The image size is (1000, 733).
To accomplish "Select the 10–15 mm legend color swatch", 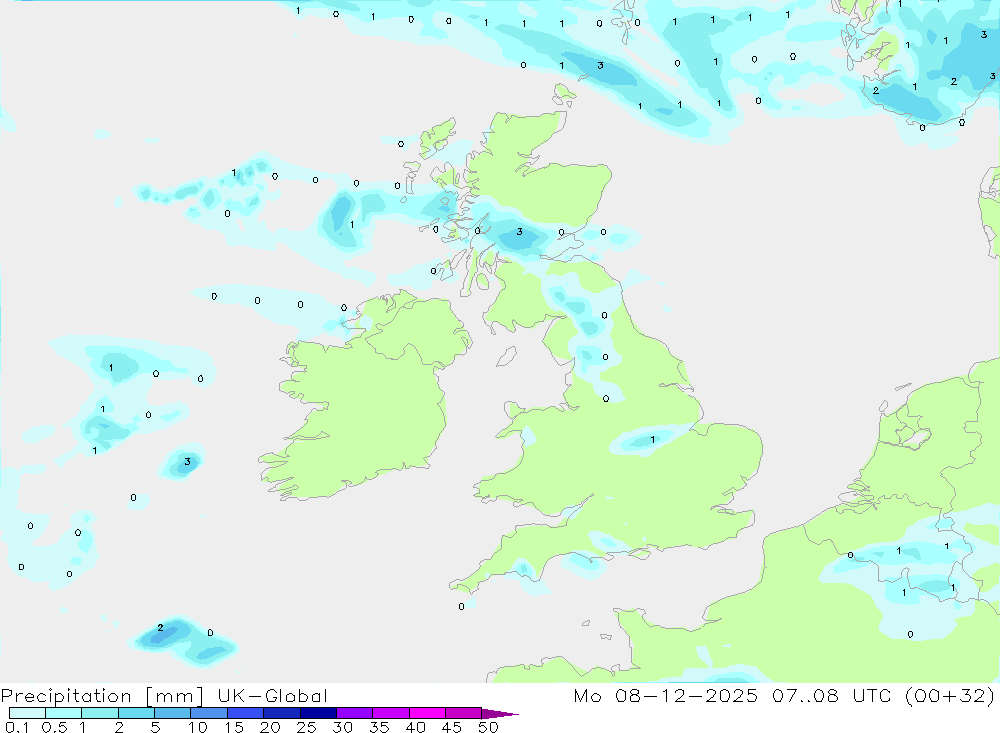I will (209, 713).
